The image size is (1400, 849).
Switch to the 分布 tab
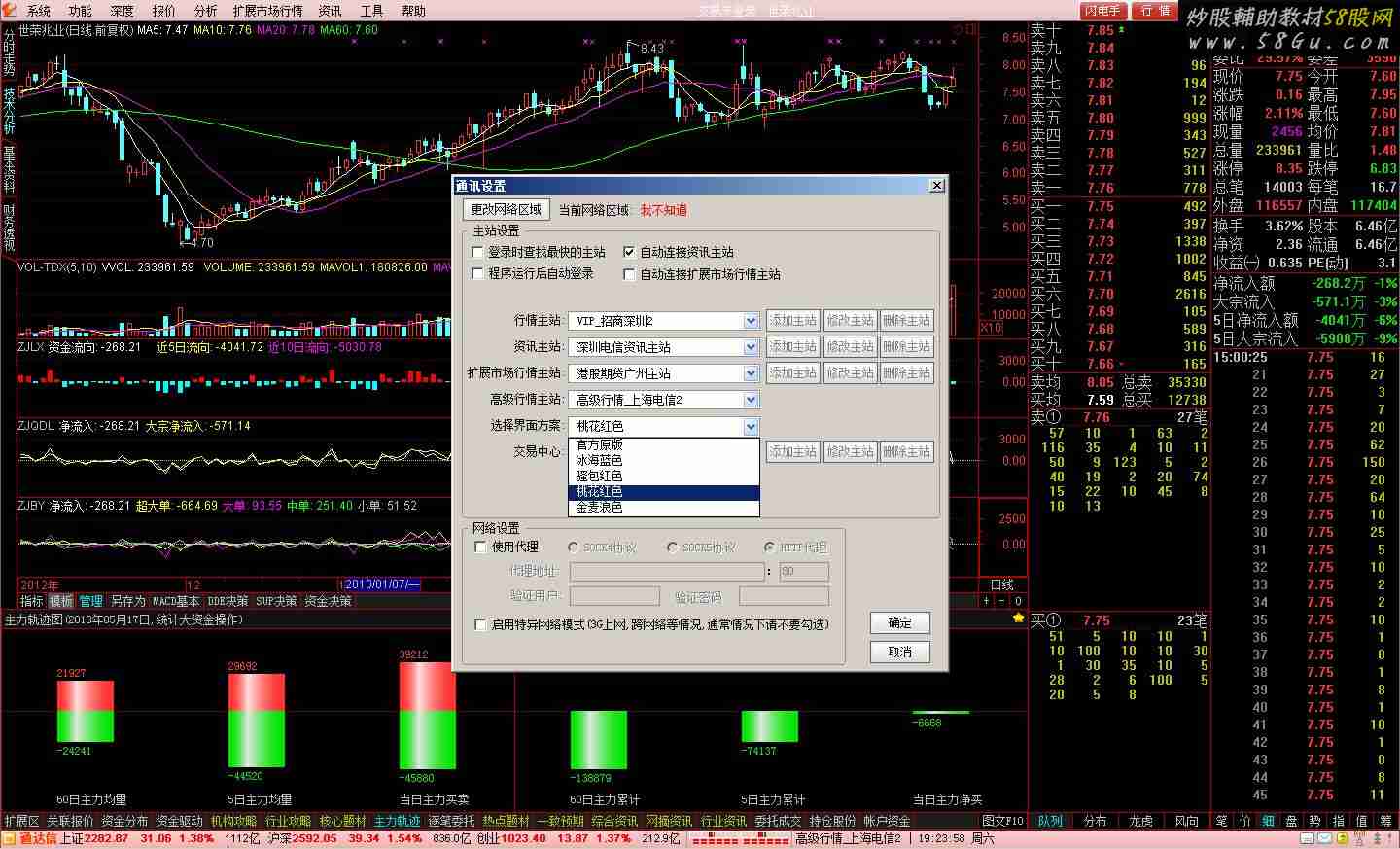pyautogui.click(x=1096, y=822)
